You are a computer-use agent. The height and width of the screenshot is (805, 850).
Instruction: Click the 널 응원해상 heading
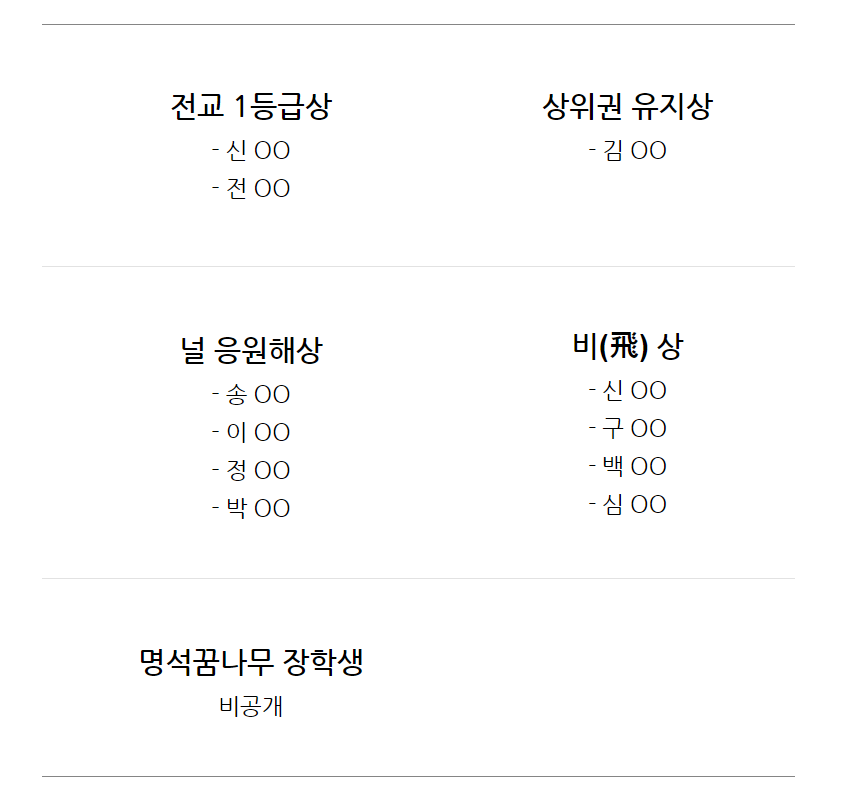251,350
